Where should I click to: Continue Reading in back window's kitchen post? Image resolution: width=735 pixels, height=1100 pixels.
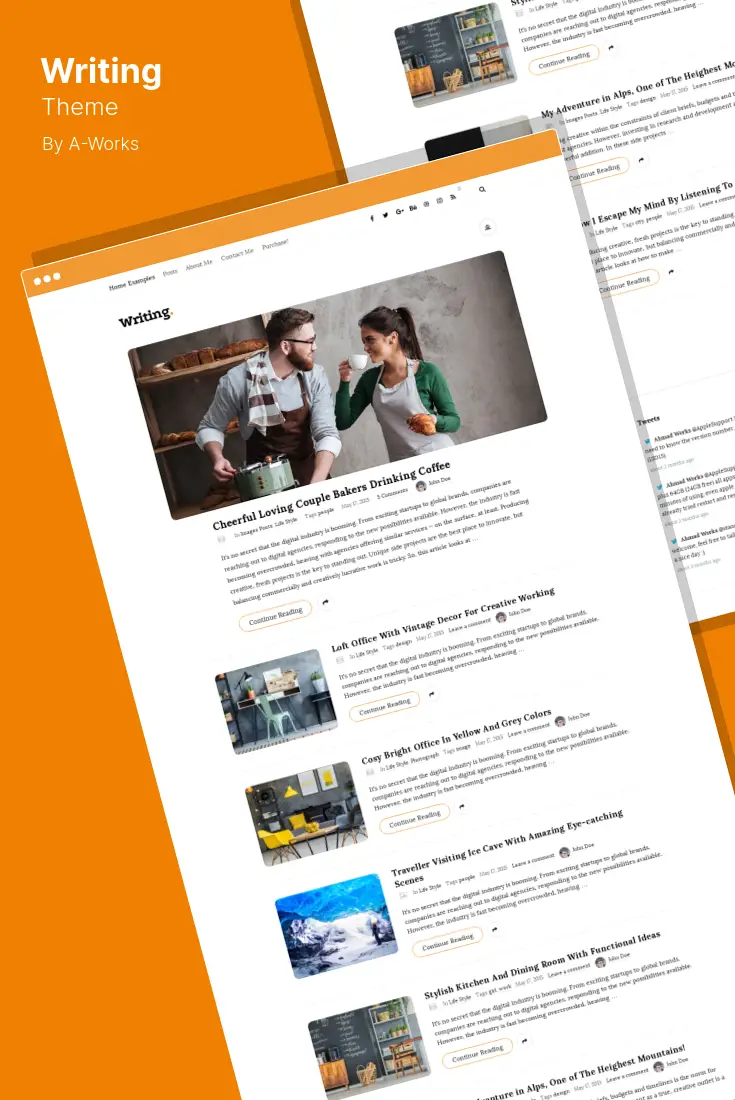coord(564,60)
